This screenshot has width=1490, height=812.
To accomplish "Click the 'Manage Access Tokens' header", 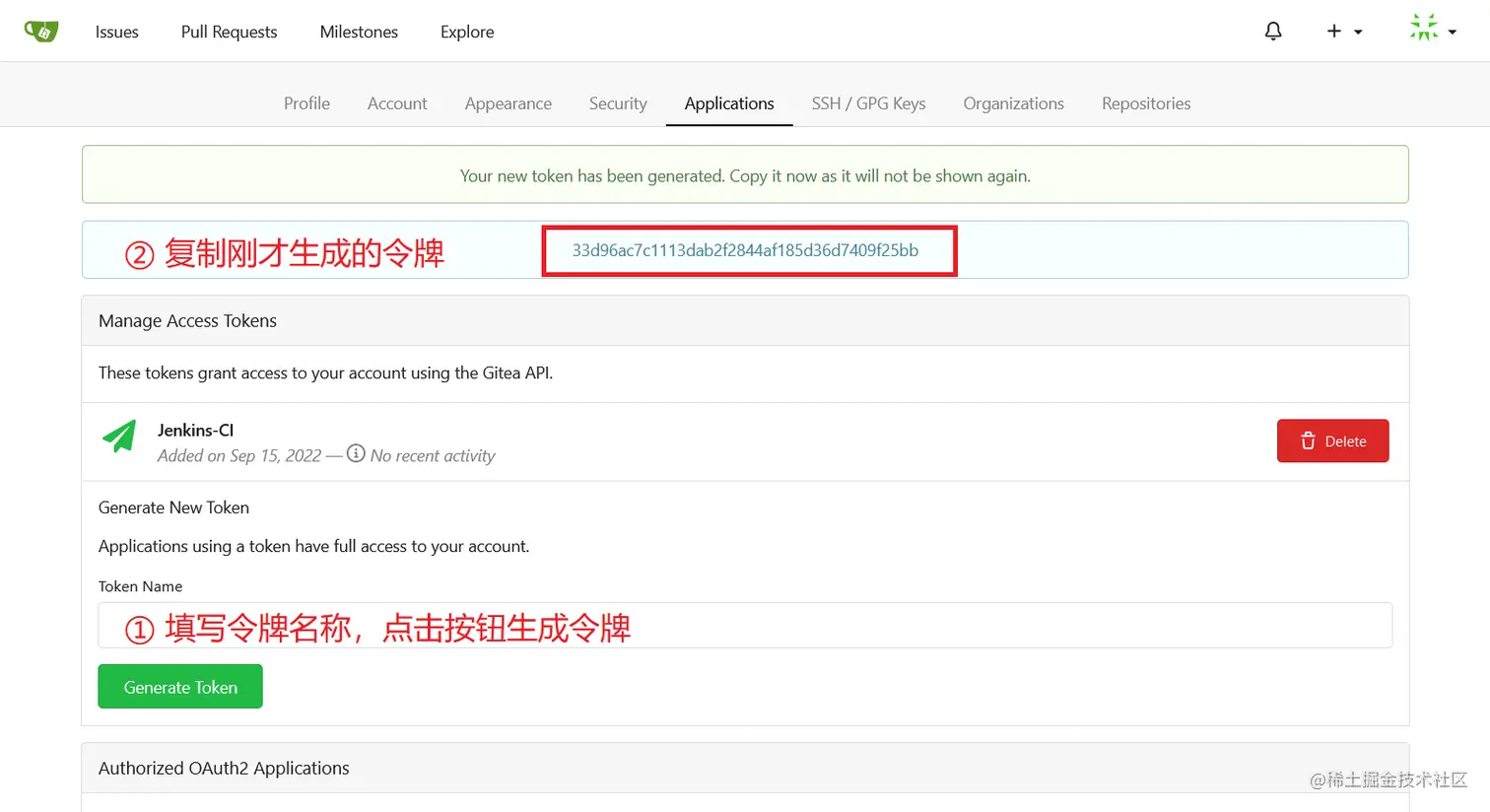I will (187, 320).
